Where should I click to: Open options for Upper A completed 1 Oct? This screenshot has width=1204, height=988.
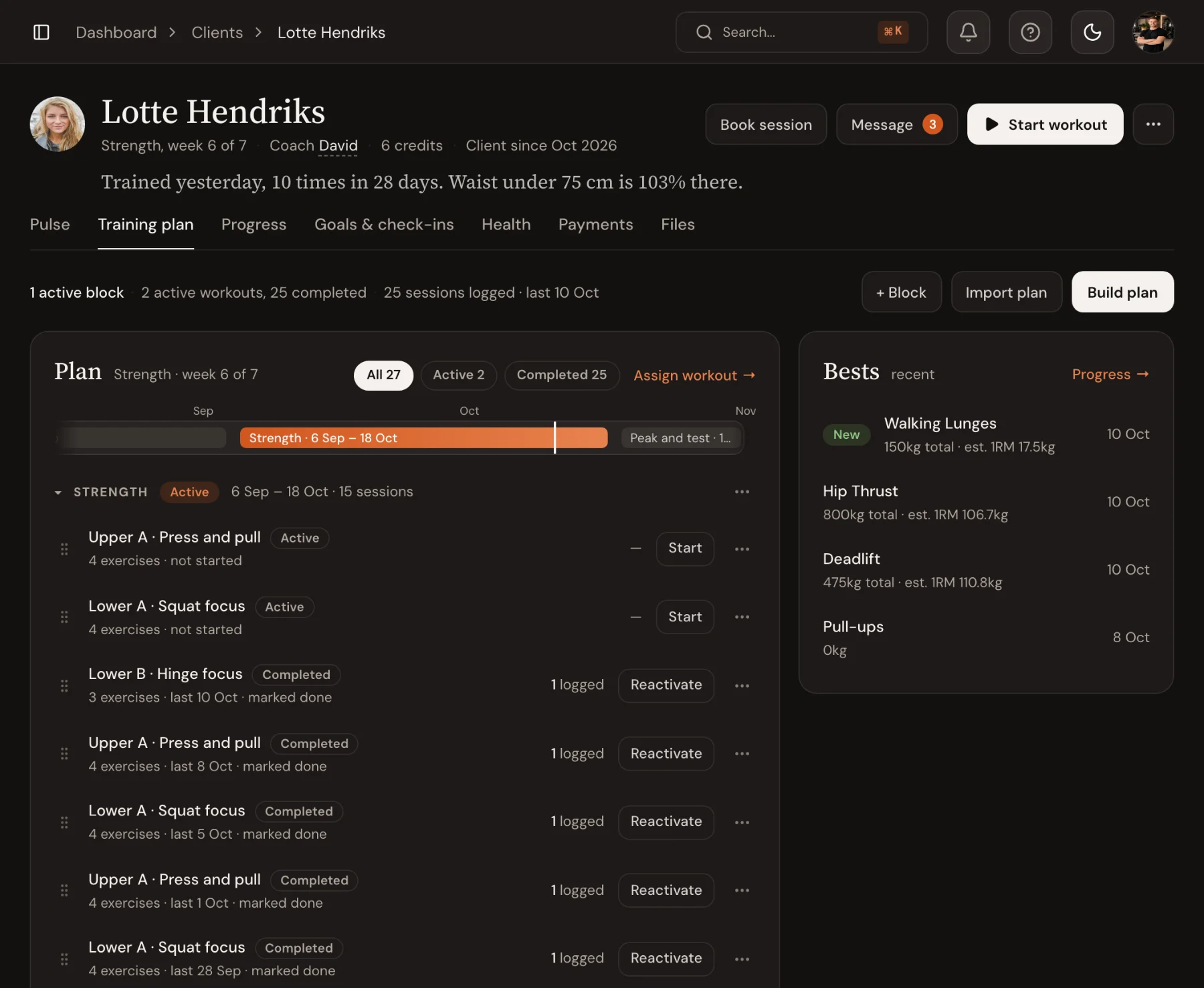click(x=742, y=890)
